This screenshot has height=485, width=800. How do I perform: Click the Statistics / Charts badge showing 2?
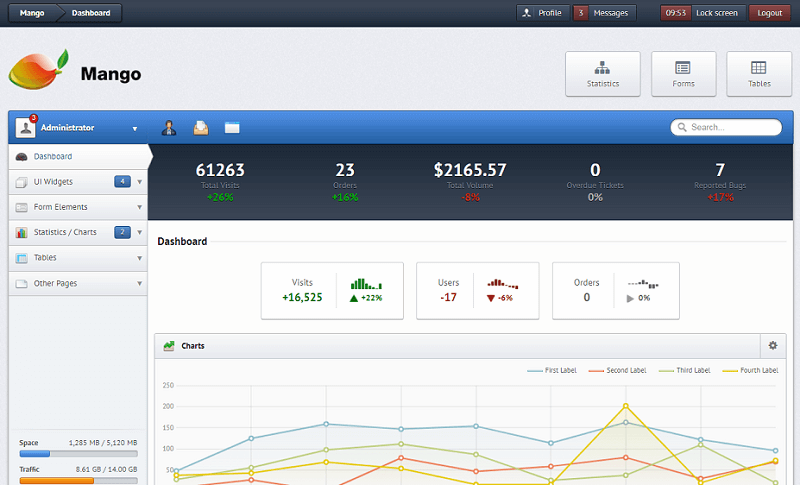coord(122,232)
